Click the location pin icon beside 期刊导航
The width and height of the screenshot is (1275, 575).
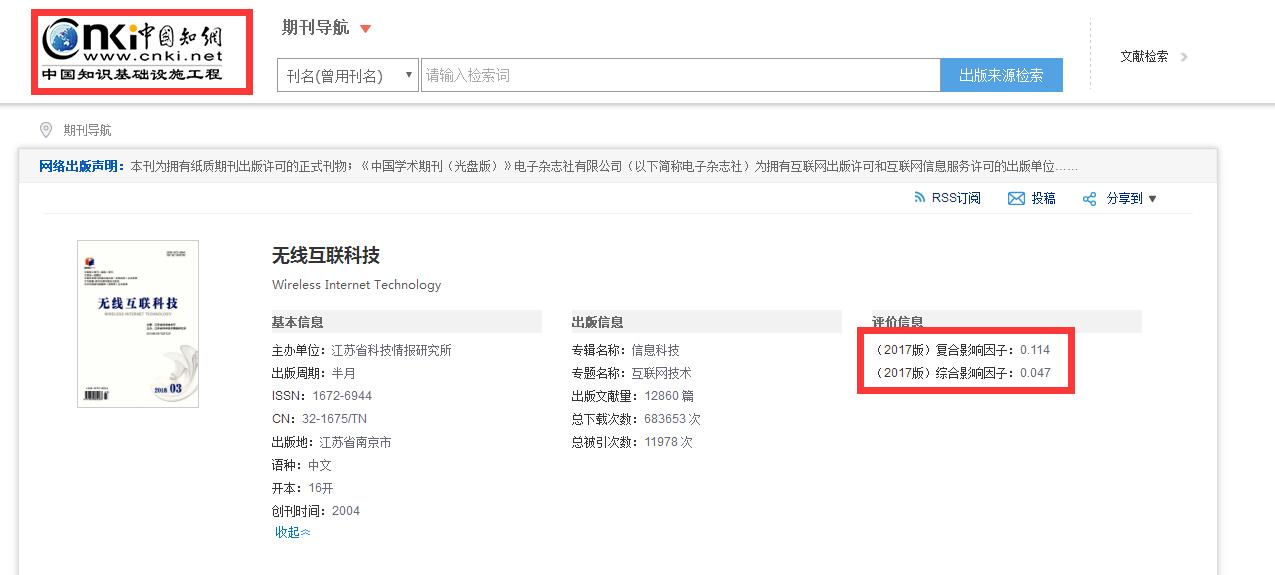point(45,130)
